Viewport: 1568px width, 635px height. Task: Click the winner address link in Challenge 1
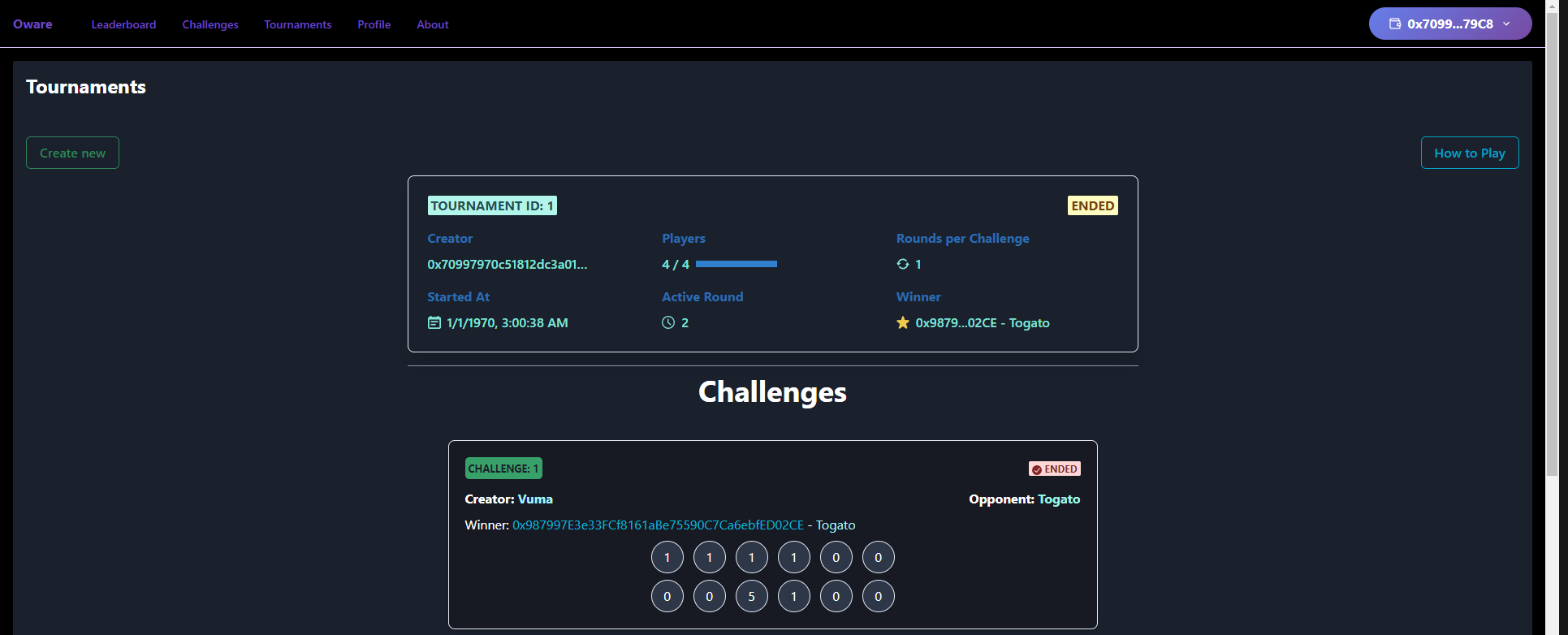click(x=659, y=525)
